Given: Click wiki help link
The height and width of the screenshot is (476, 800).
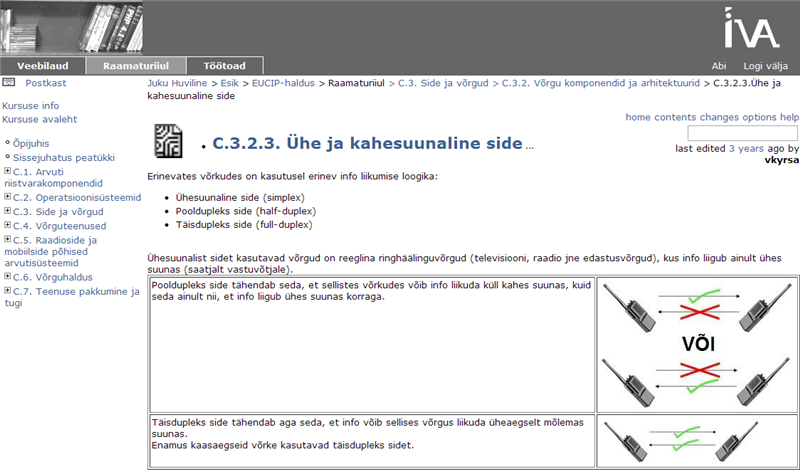Looking at the screenshot, I should (789, 117).
